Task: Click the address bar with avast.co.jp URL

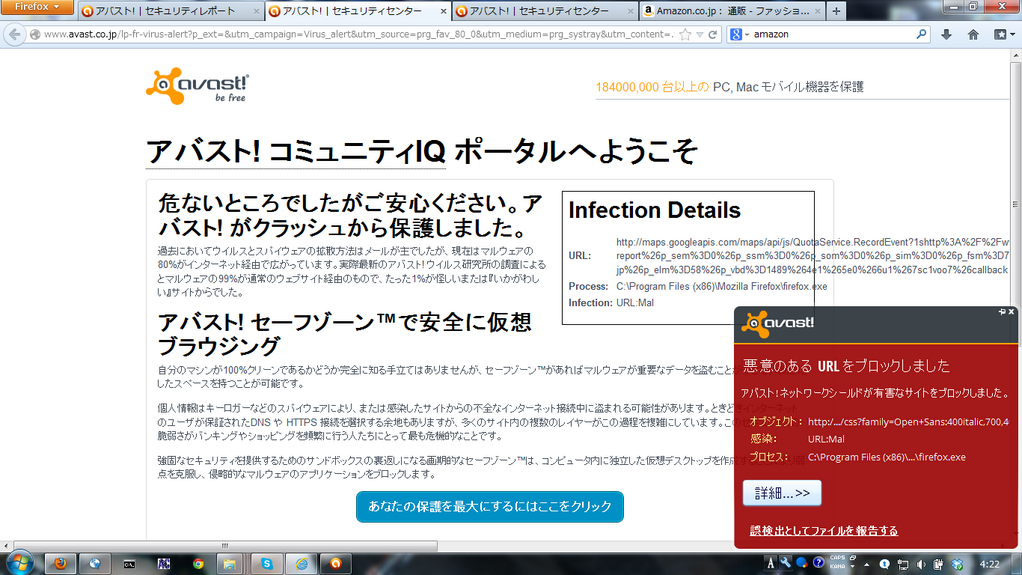Action: (x=357, y=35)
